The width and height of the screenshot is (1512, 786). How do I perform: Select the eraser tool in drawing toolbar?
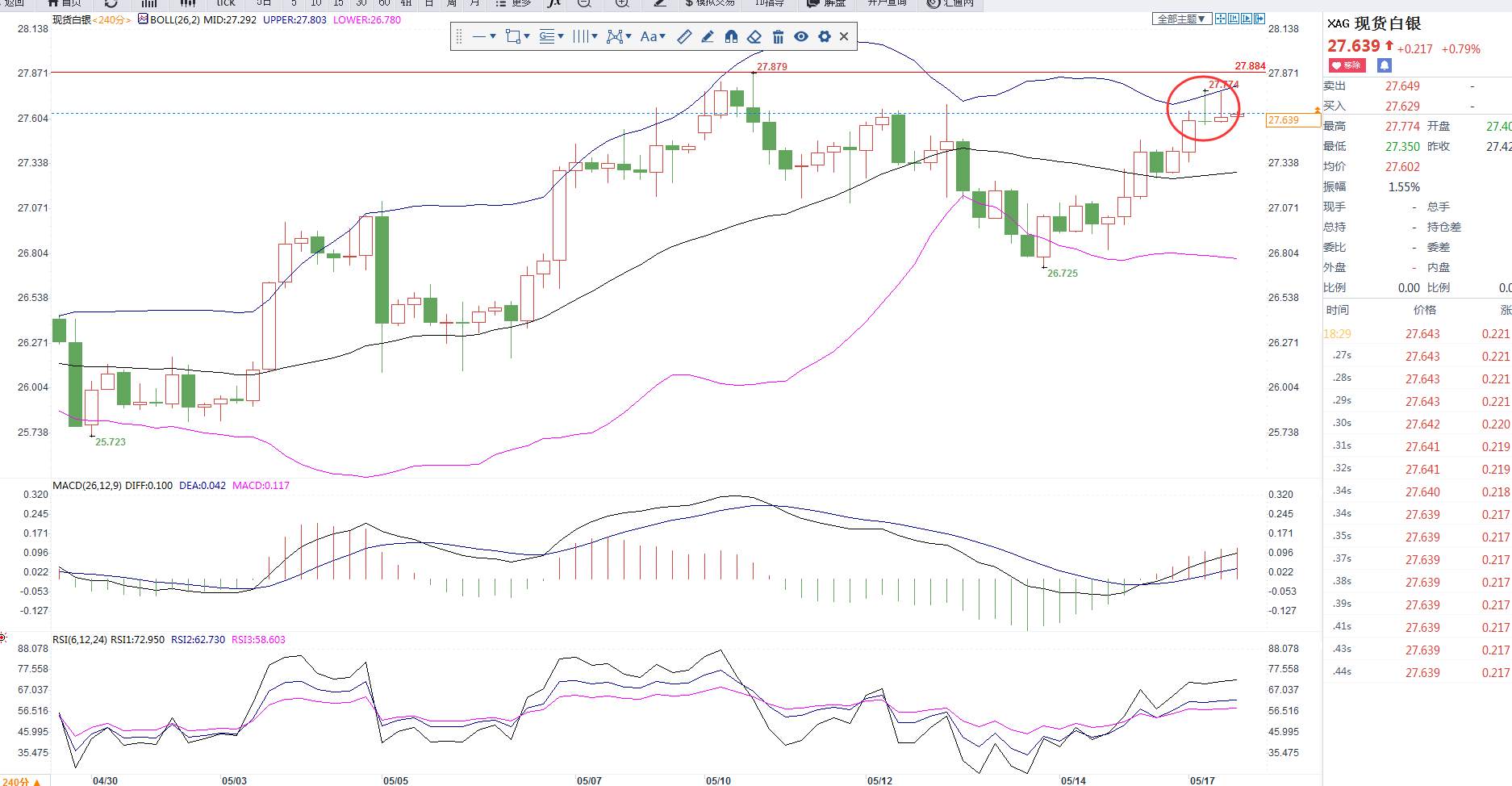pyautogui.click(x=754, y=36)
